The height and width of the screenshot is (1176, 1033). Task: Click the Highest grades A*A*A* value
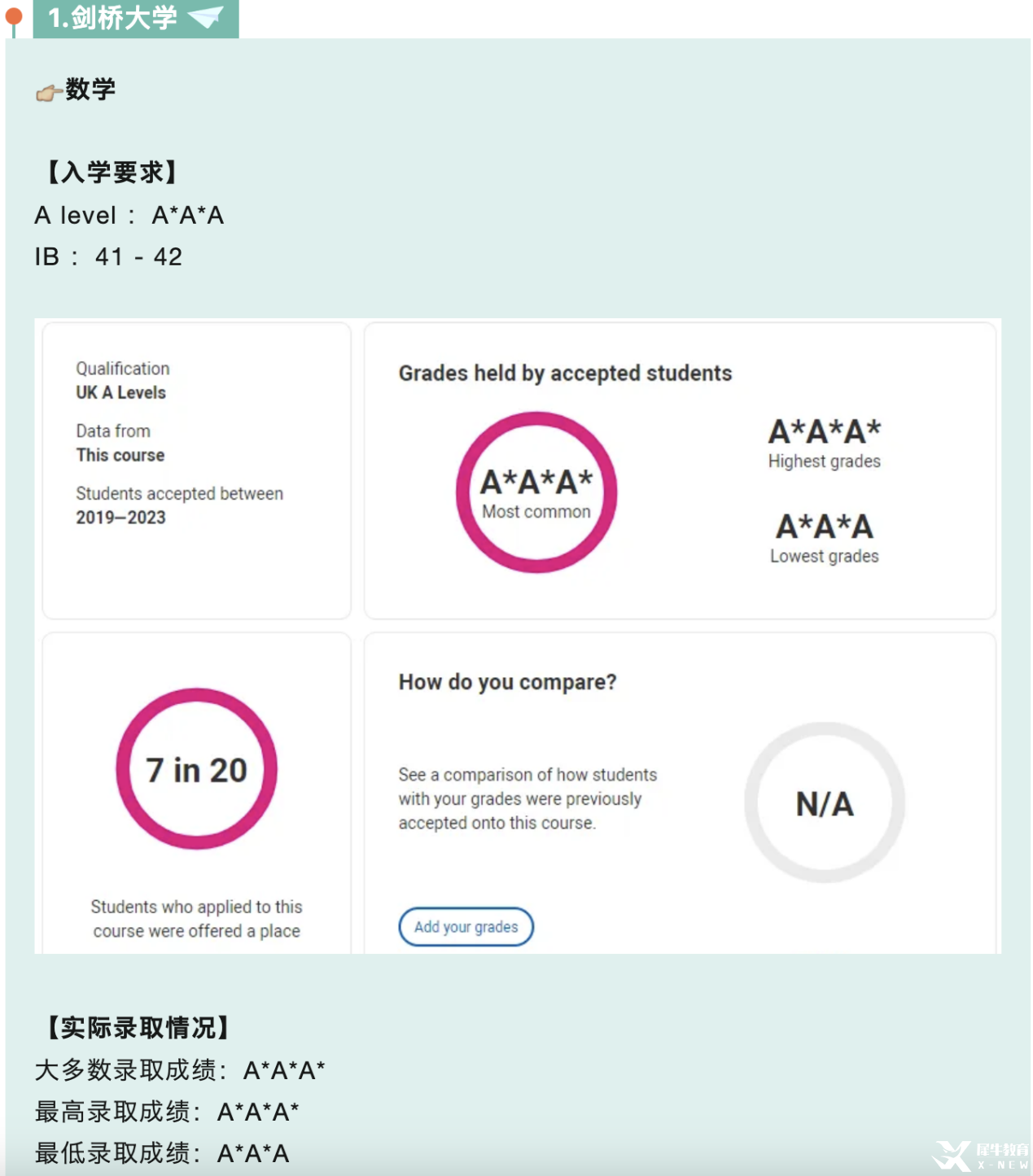[x=825, y=431]
